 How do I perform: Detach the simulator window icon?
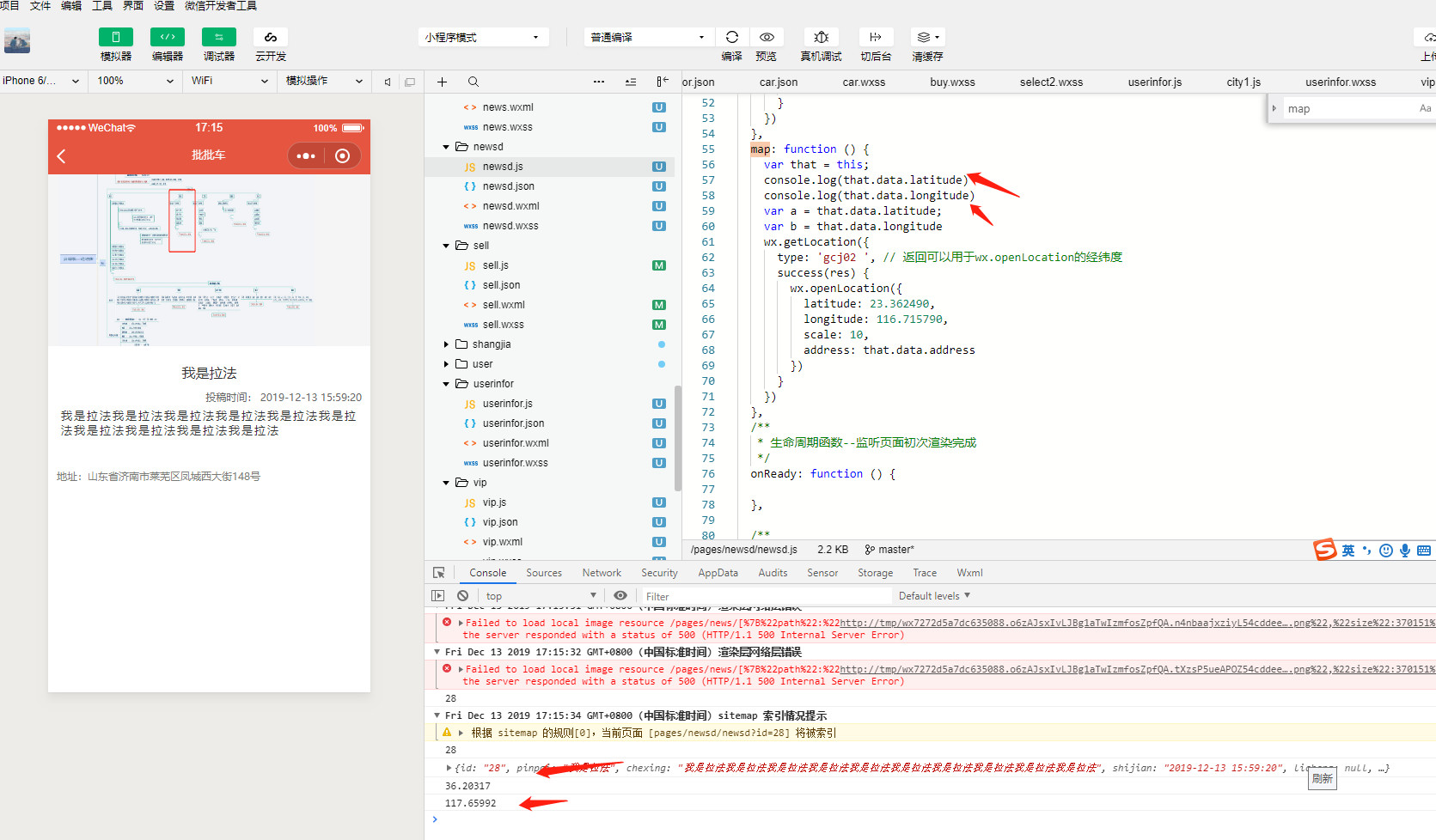point(410,82)
